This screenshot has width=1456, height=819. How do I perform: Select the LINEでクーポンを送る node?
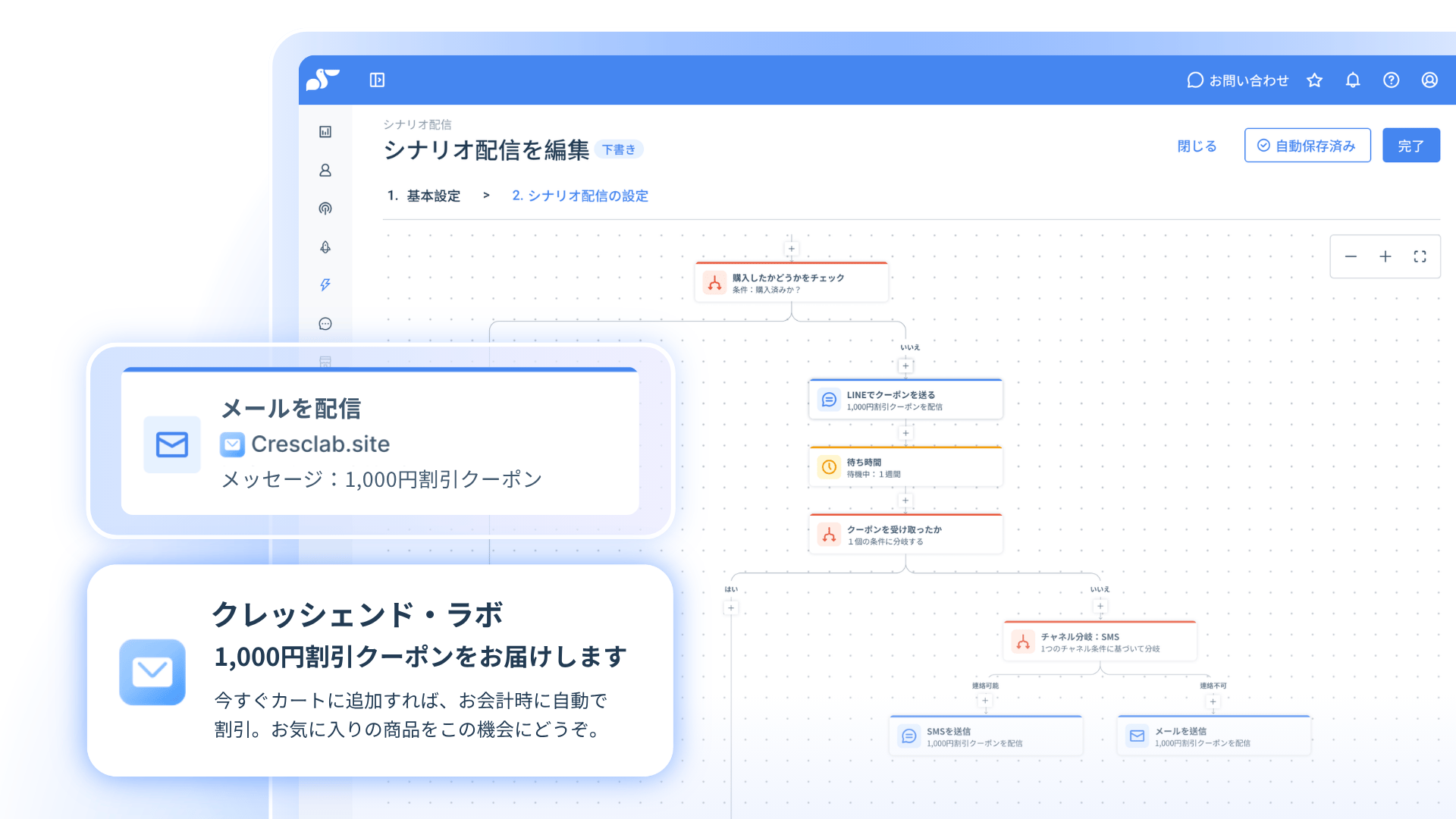tap(905, 400)
